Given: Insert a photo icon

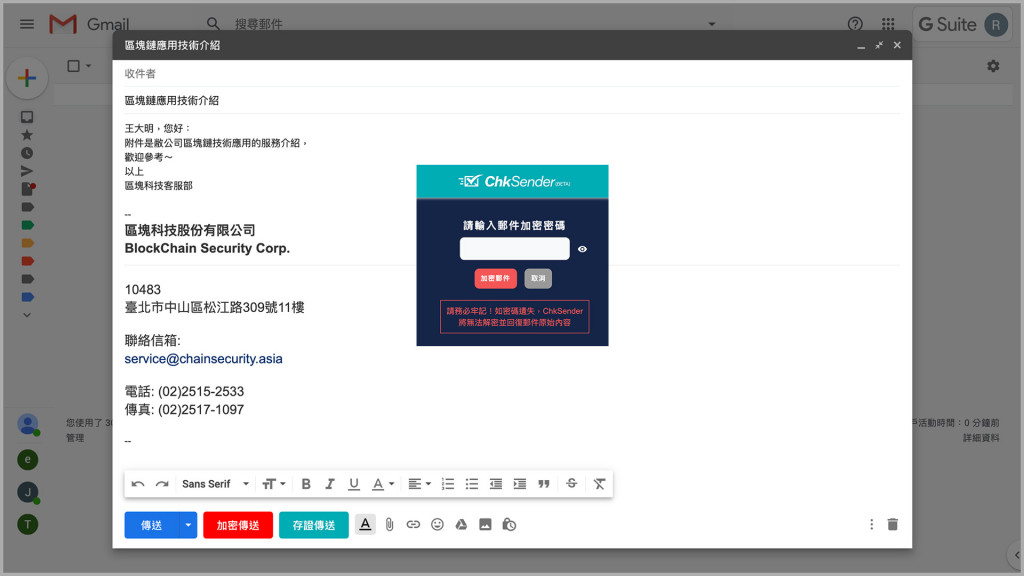Looking at the screenshot, I should coord(485,524).
